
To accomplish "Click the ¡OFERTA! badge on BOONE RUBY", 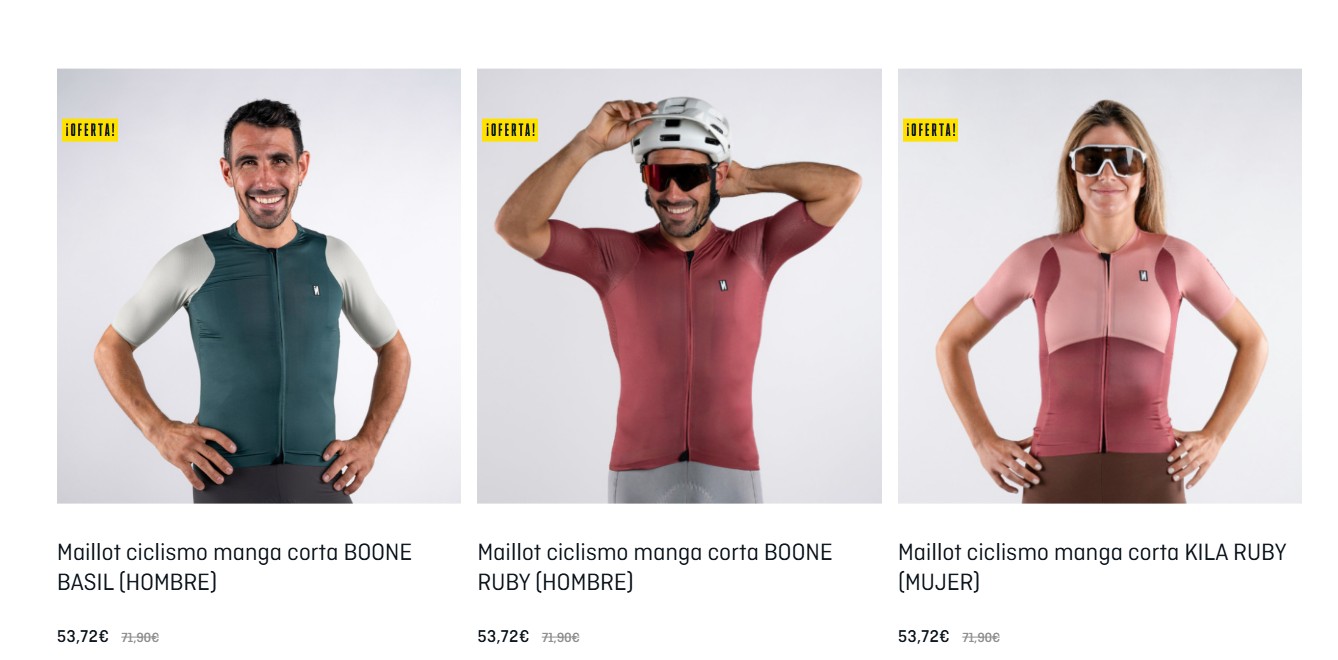I will tap(510, 130).
